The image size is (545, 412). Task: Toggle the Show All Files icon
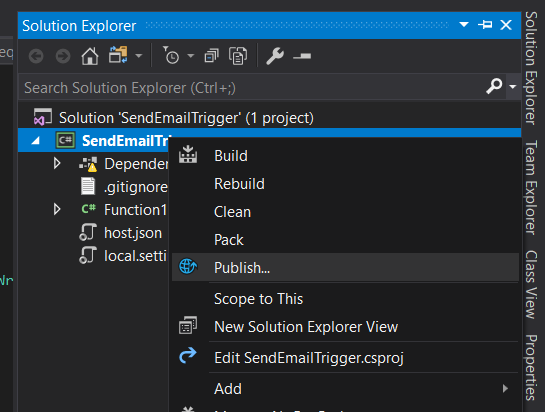point(238,56)
